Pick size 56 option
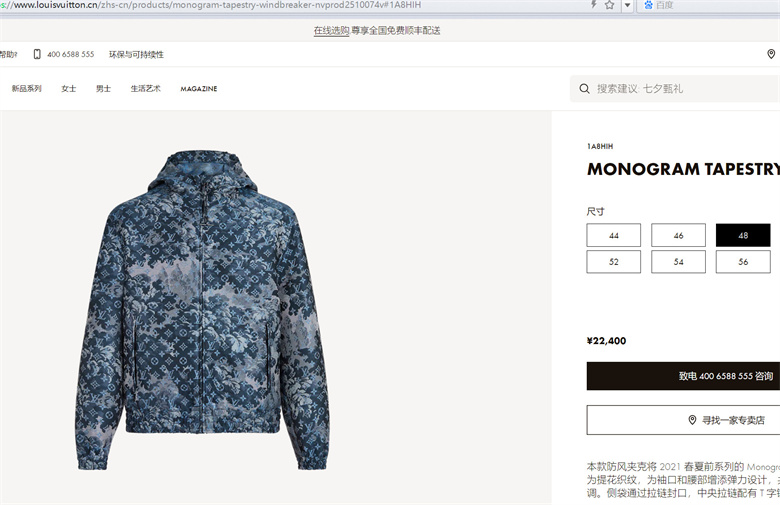 point(743,262)
